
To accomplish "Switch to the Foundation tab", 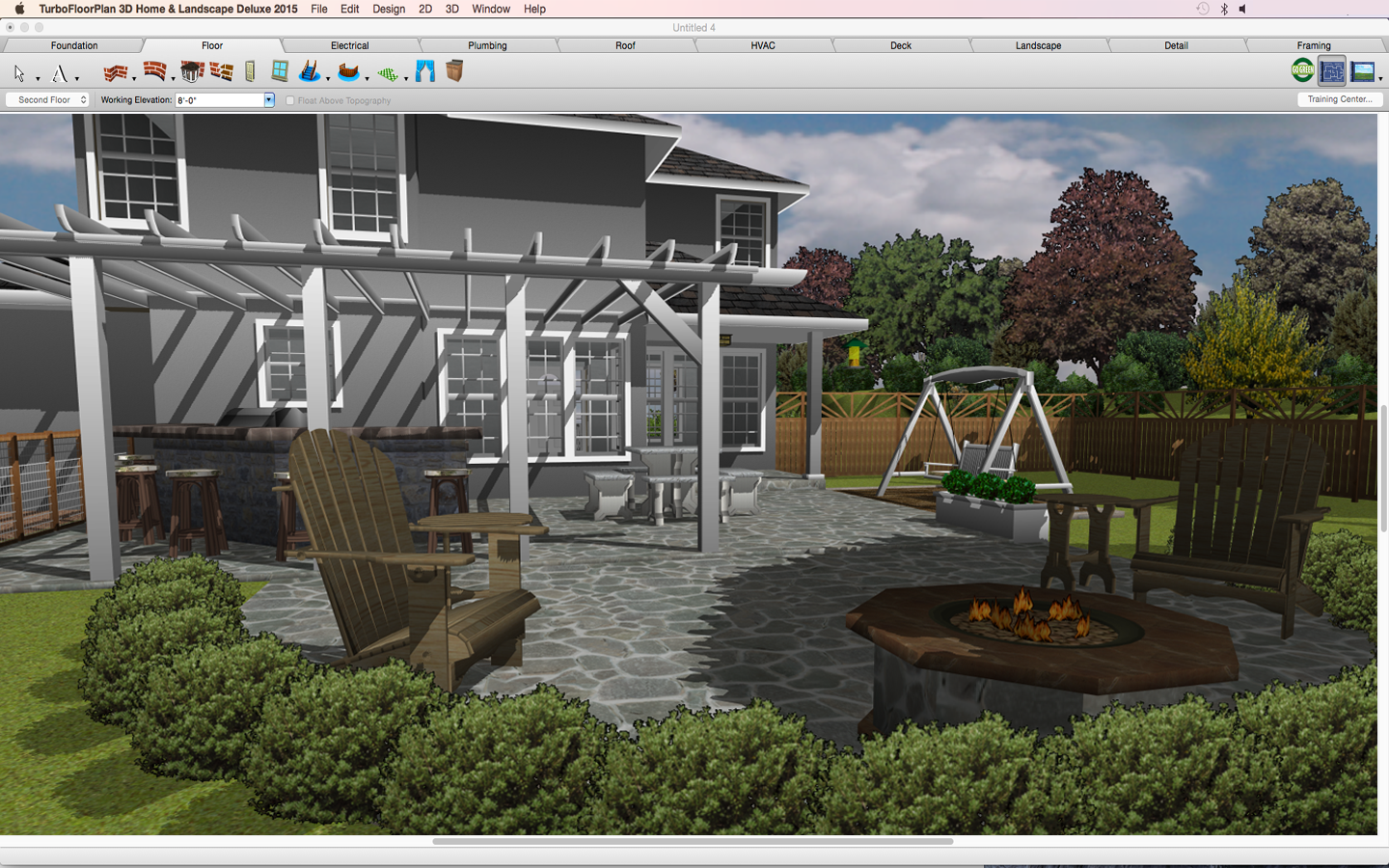I will pyautogui.click(x=74, y=45).
